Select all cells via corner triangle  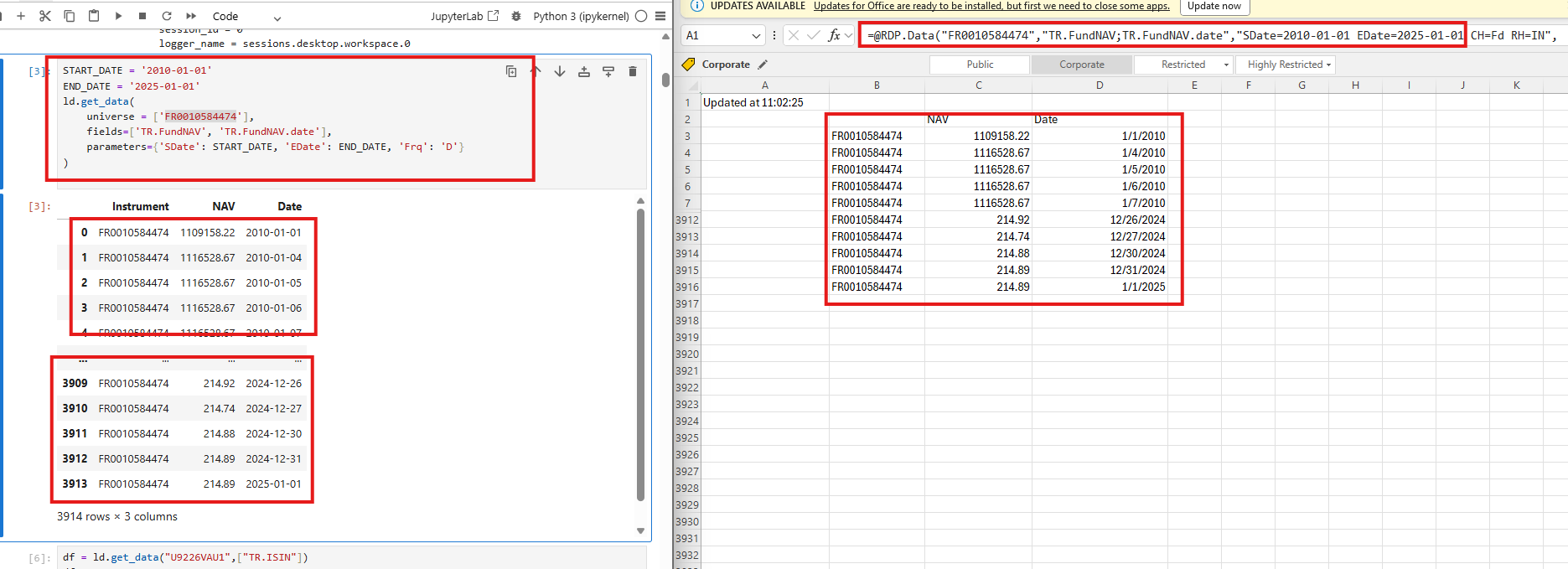coord(692,85)
